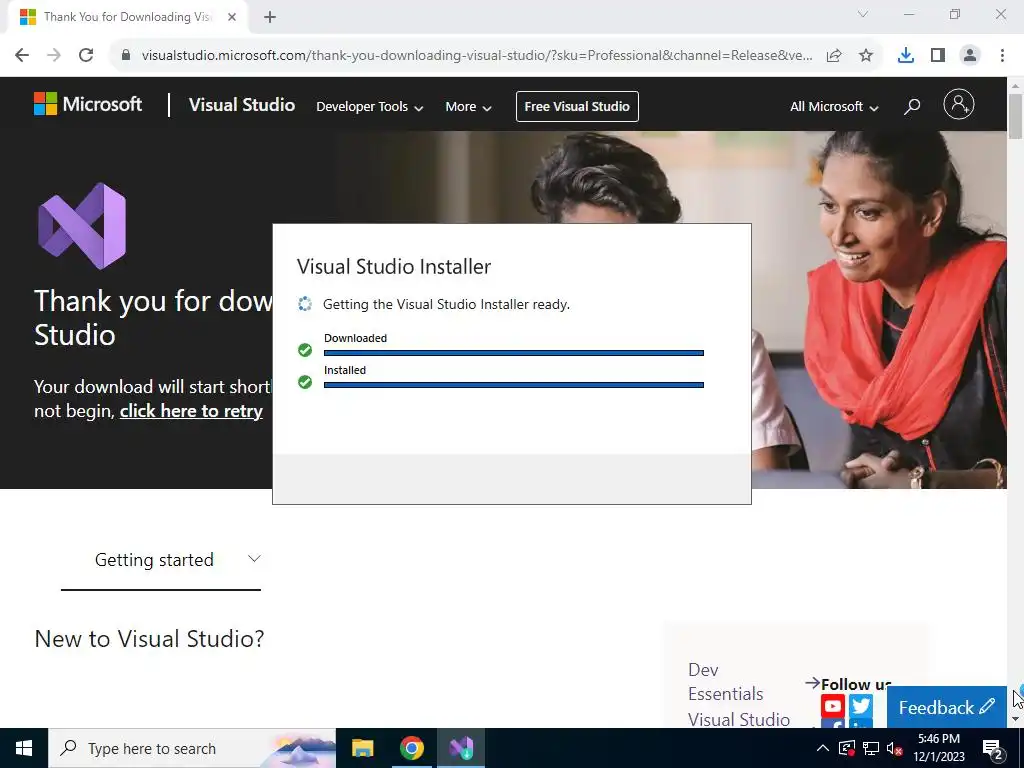
Task: Click the Microsoft logo in header
Action: tap(88, 104)
